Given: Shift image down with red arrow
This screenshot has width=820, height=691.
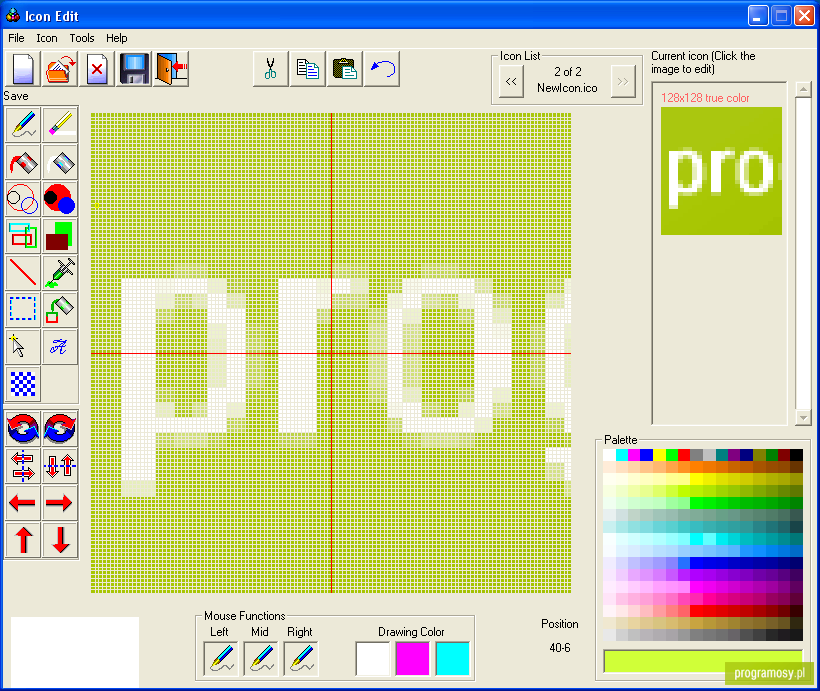Looking at the screenshot, I should click(60, 540).
